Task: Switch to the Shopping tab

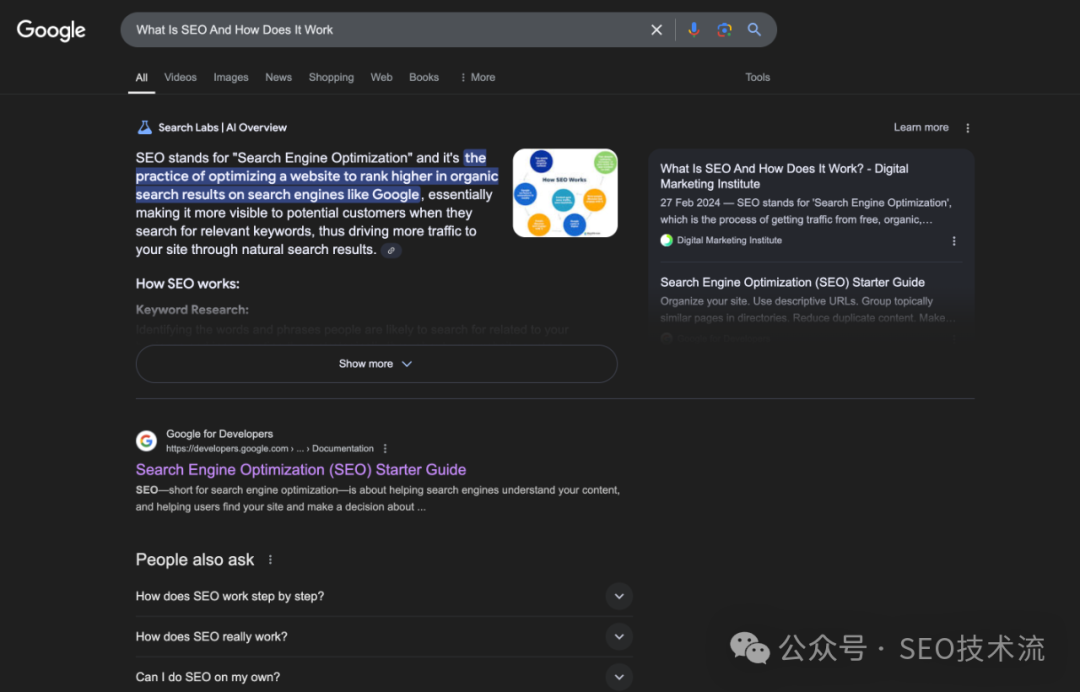Action: pos(331,77)
